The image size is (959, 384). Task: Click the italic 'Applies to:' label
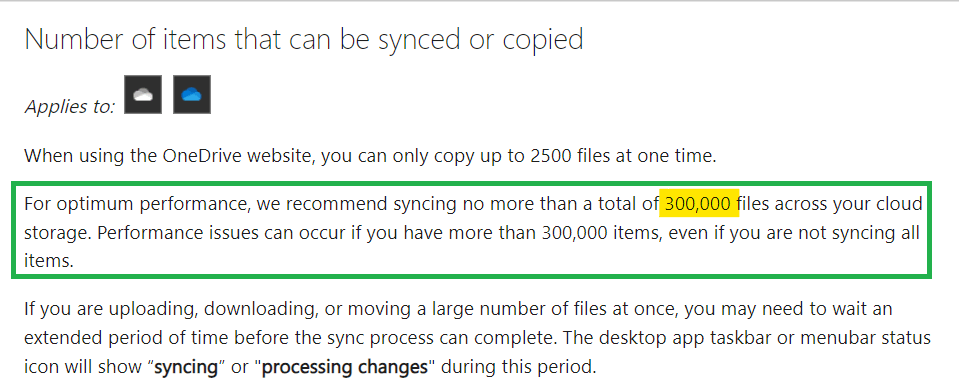point(70,106)
